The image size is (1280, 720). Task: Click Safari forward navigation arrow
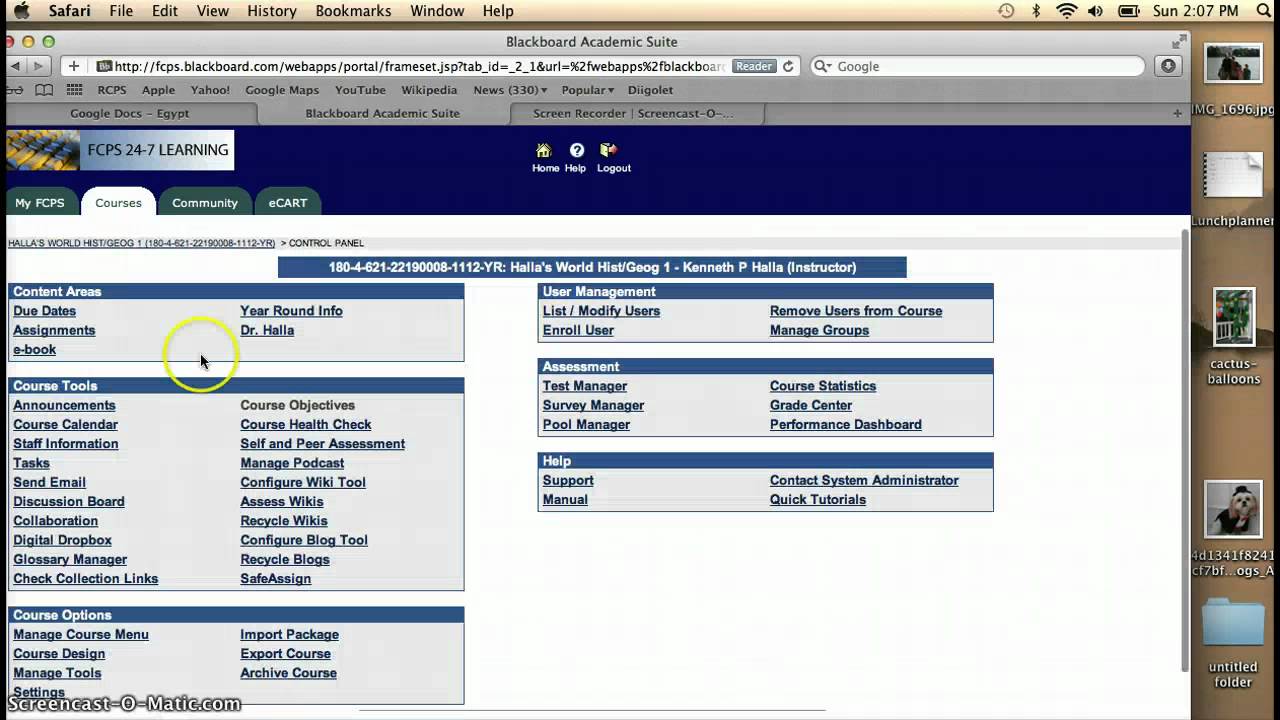click(38, 66)
